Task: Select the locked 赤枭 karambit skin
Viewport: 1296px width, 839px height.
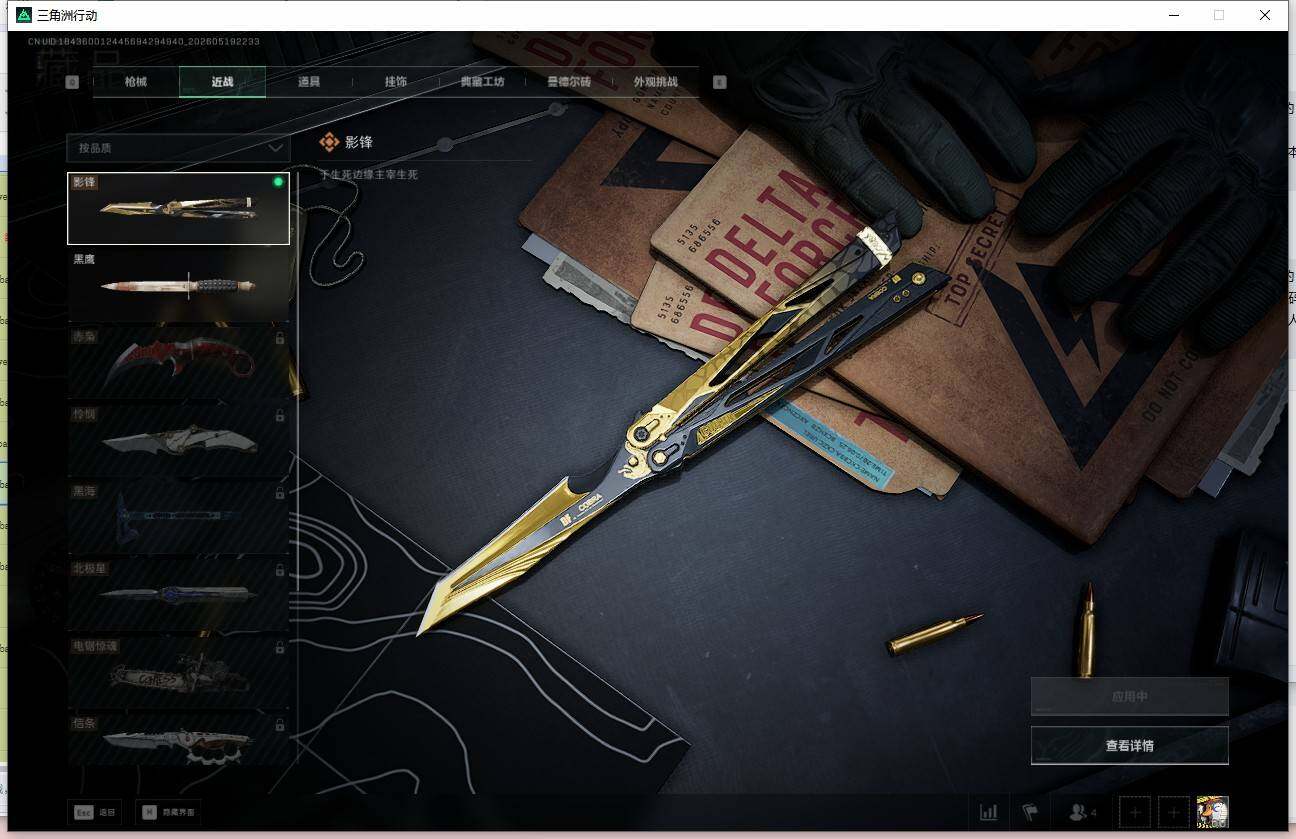Action: pyautogui.click(x=178, y=363)
